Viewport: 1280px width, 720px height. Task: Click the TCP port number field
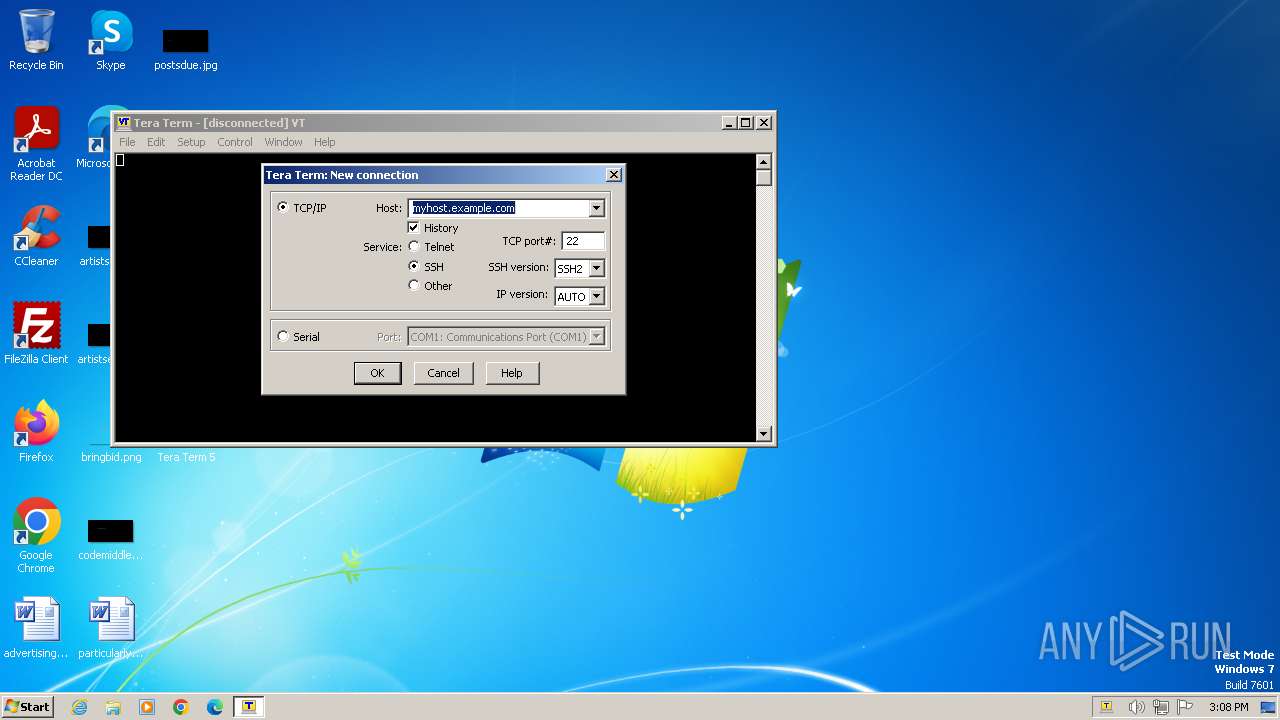583,241
